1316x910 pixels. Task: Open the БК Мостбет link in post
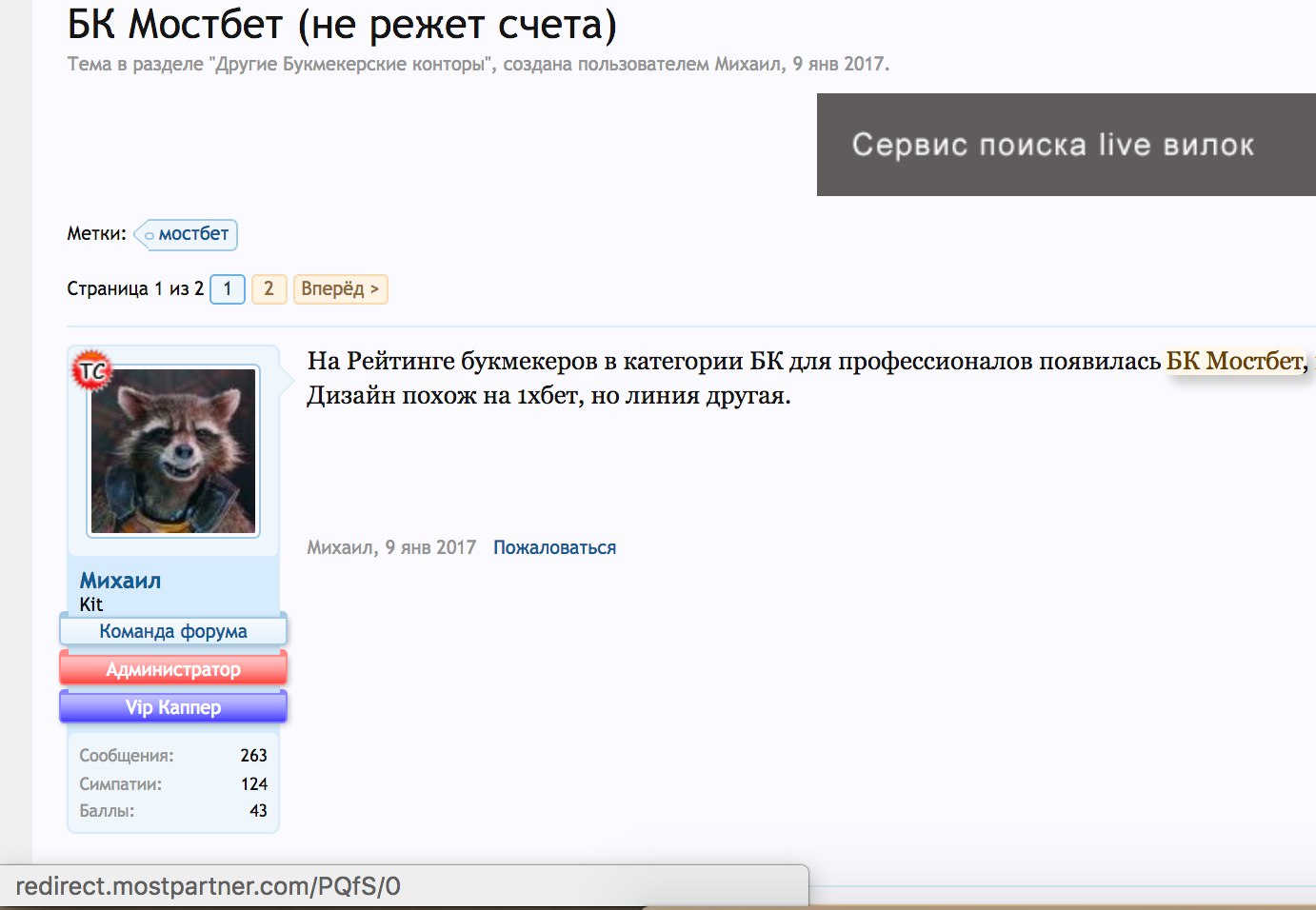(1234, 362)
